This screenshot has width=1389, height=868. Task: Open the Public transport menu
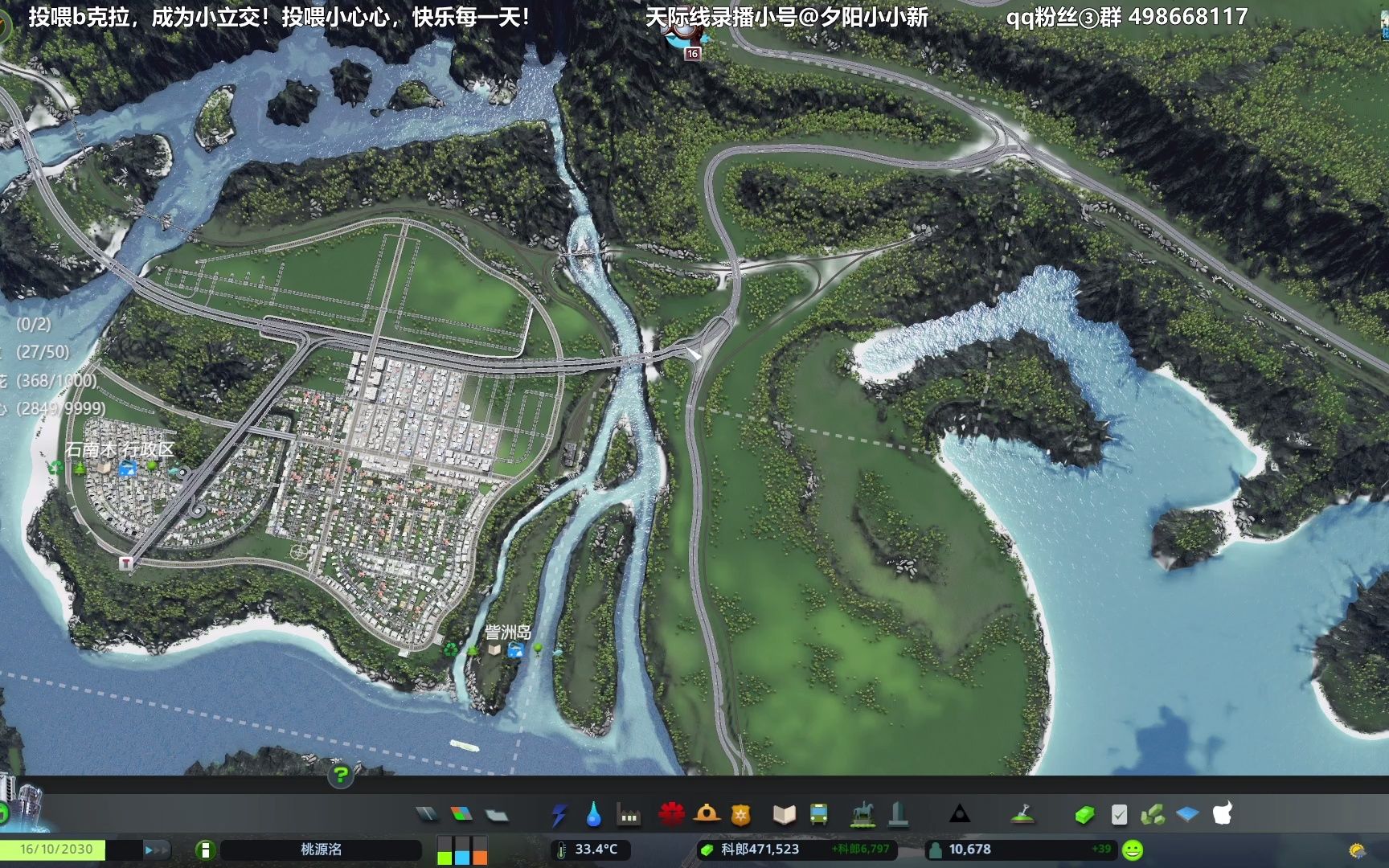[819, 815]
